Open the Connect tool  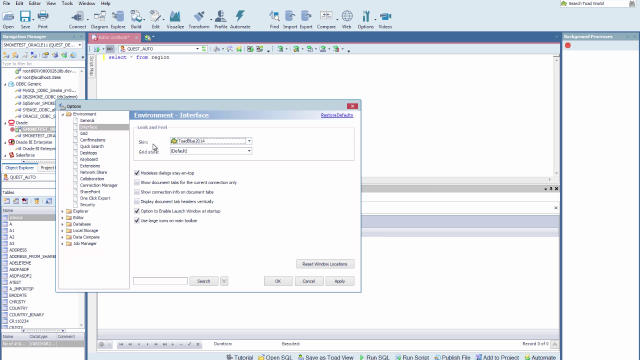point(77,19)
